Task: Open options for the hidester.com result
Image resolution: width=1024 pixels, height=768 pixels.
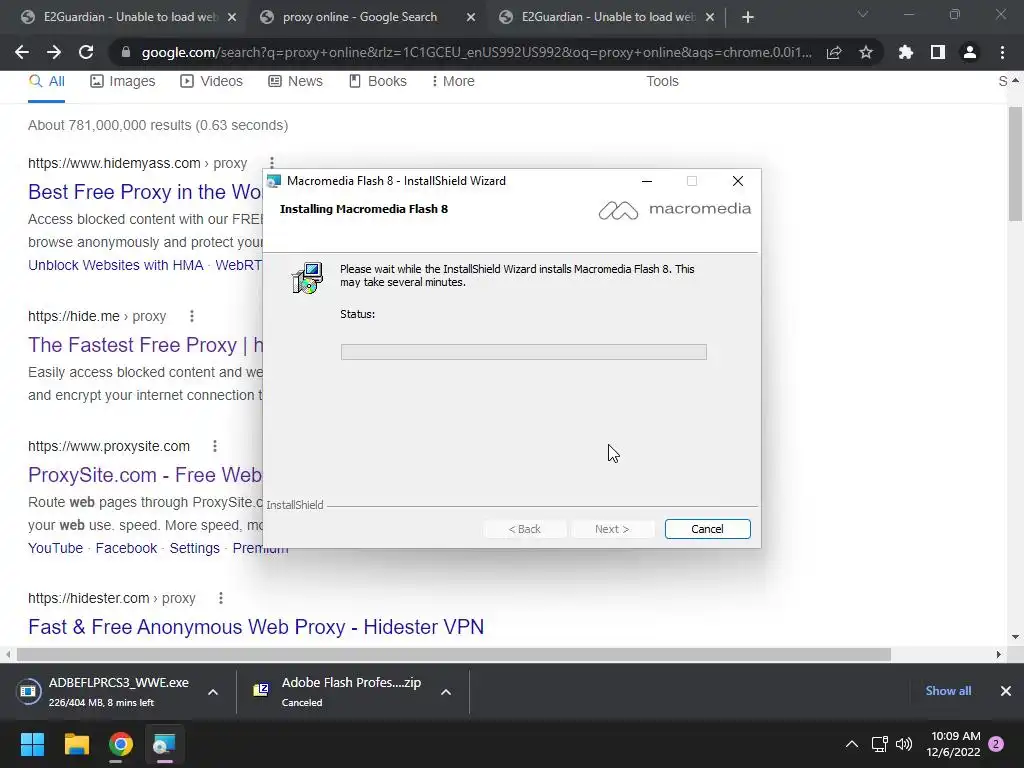Action: tap(221, 598)
